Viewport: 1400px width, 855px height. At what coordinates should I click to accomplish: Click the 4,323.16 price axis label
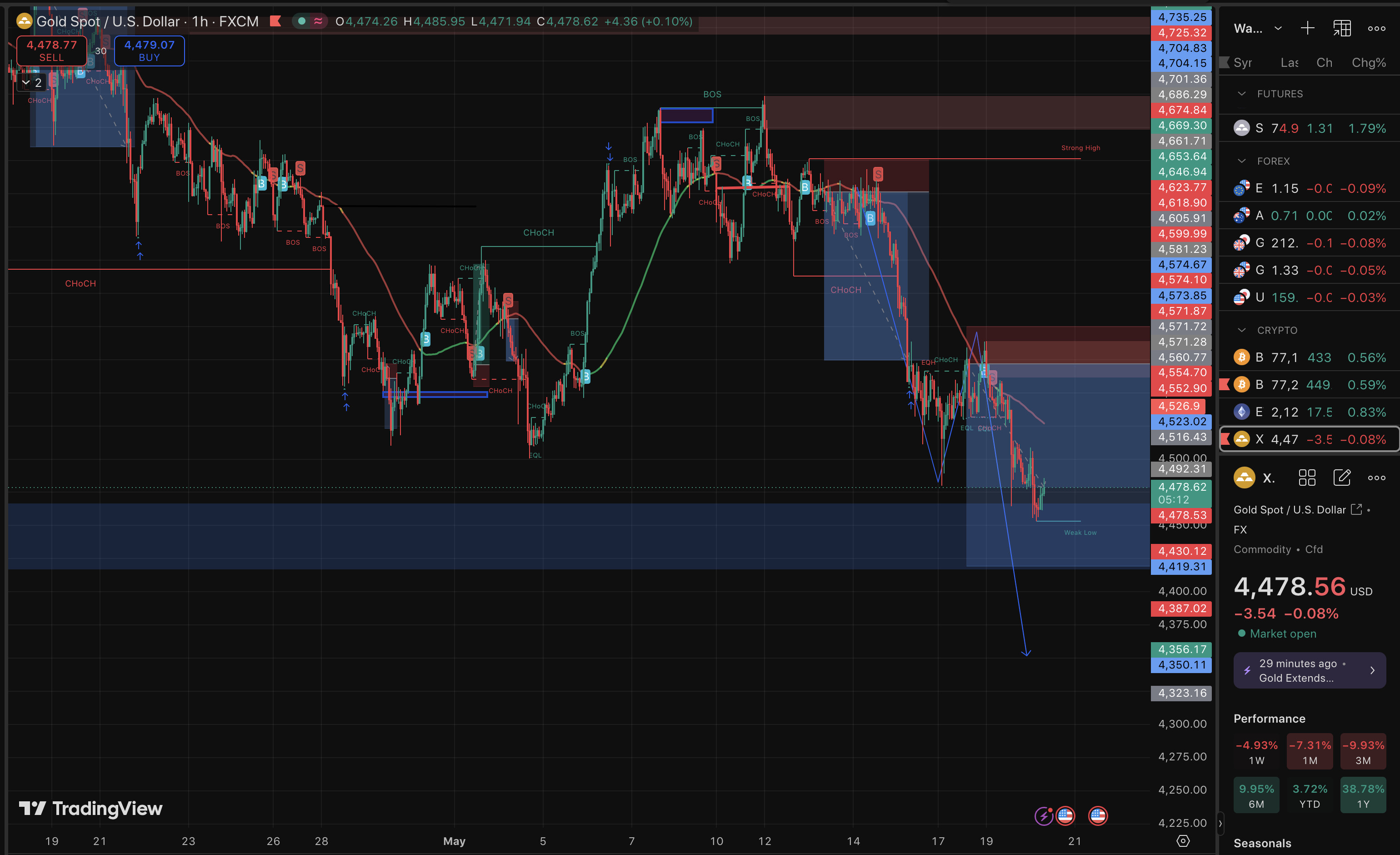click(x=1181, y=693)
